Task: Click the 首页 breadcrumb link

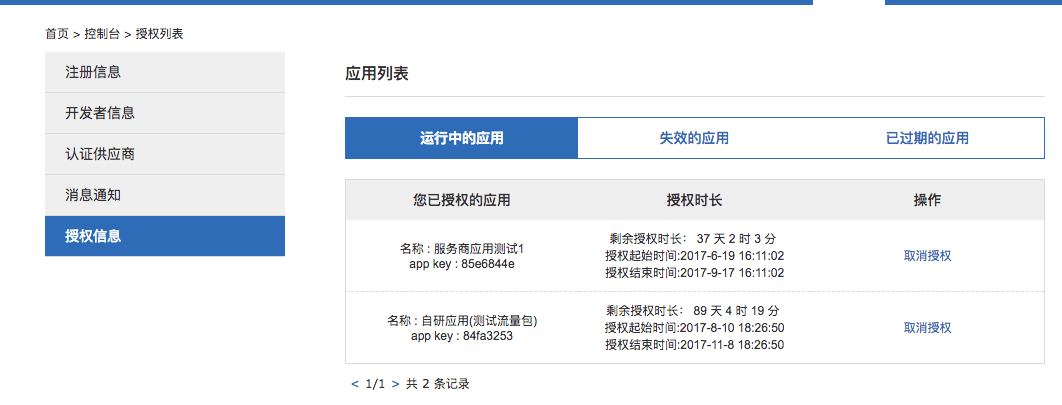Action: [x=57, y=34]
